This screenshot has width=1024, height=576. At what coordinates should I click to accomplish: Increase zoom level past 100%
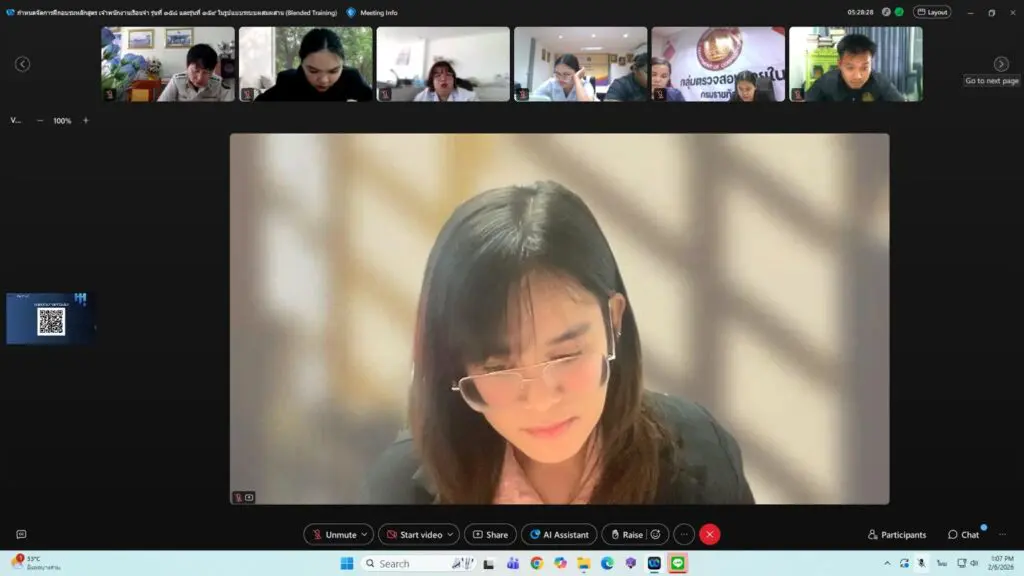coord(85,120)
